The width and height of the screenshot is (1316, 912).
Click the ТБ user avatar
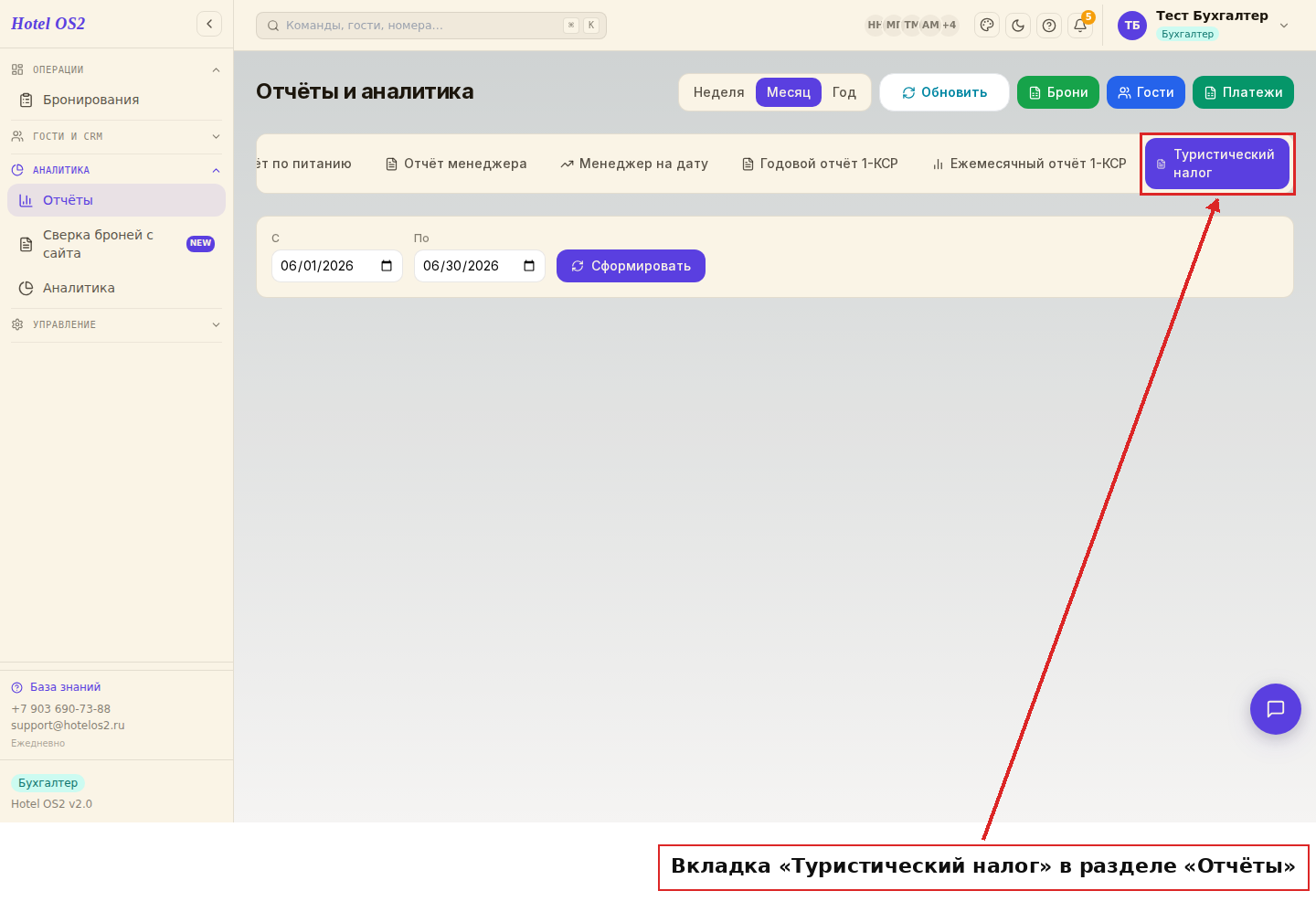pyautogui.click(x=1132, y=26)
